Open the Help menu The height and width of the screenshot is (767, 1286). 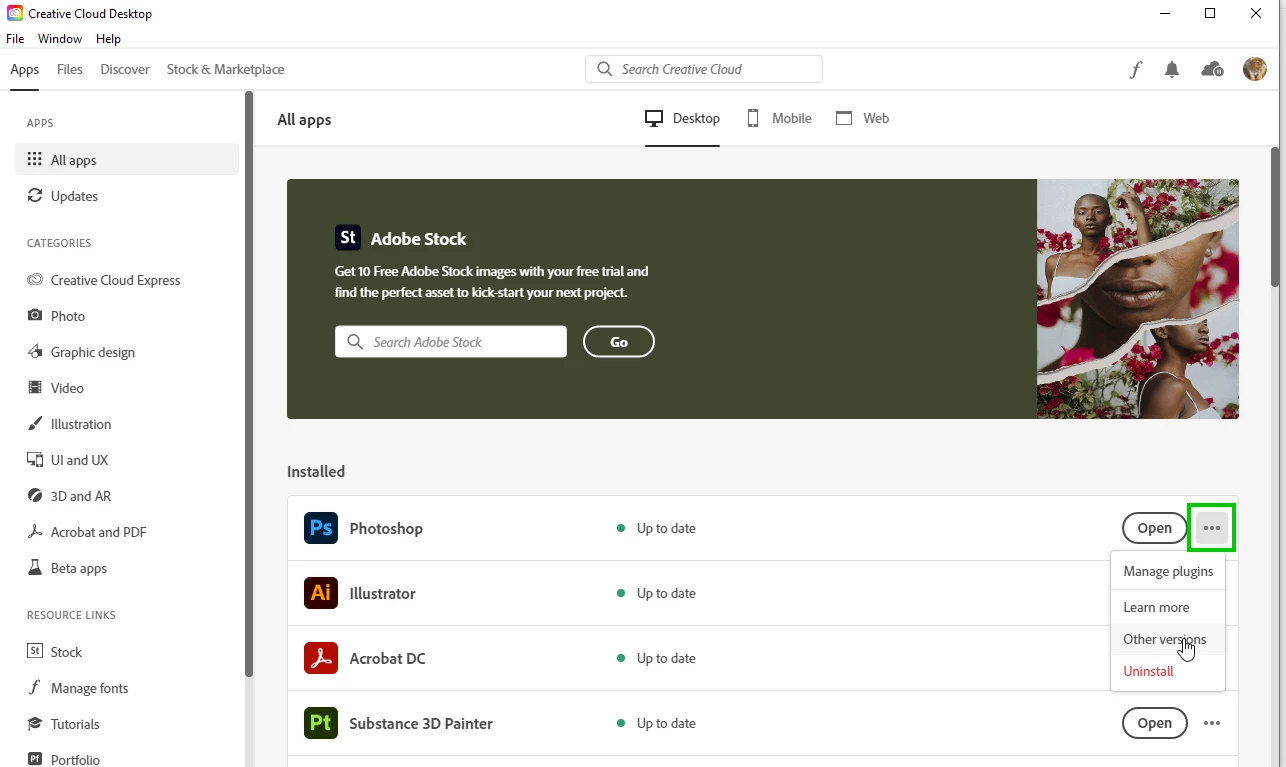pyautogui.click(x=108, y=39)
